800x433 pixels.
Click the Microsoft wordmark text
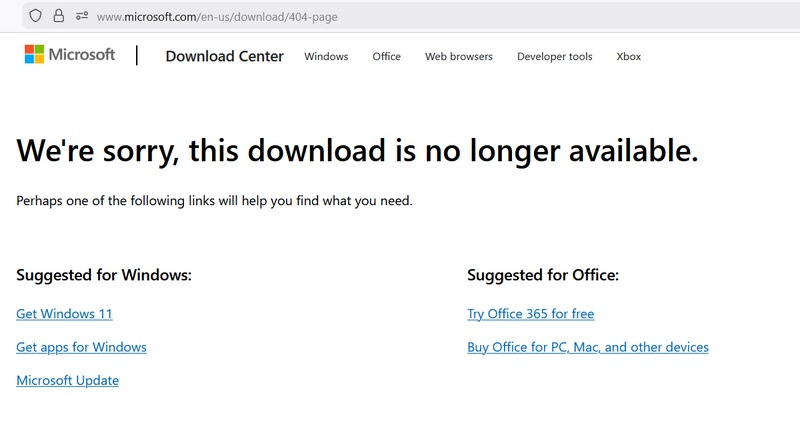(82, 55)
